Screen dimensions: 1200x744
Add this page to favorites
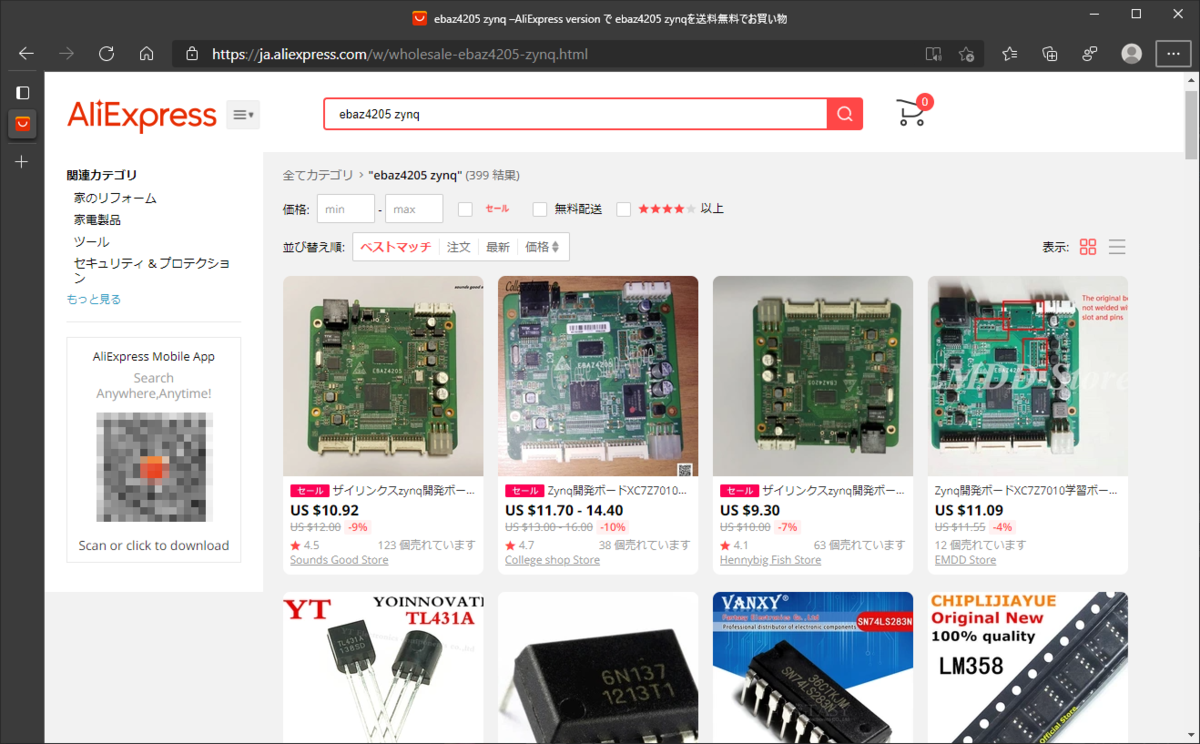966,54
